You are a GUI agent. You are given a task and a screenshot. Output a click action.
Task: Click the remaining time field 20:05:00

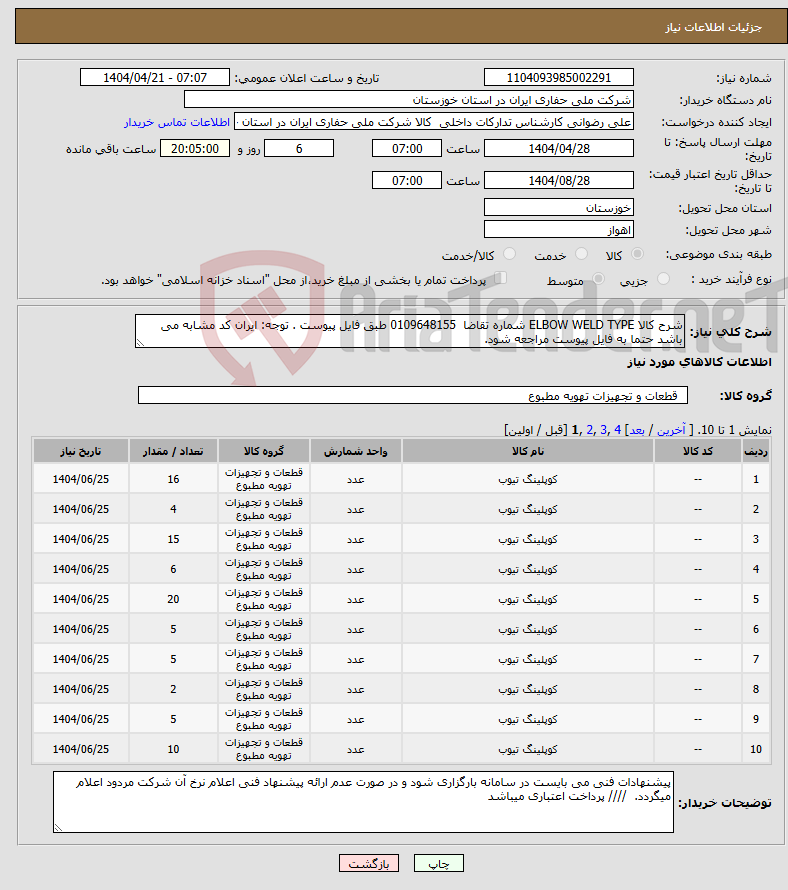(x=195, y=149)
